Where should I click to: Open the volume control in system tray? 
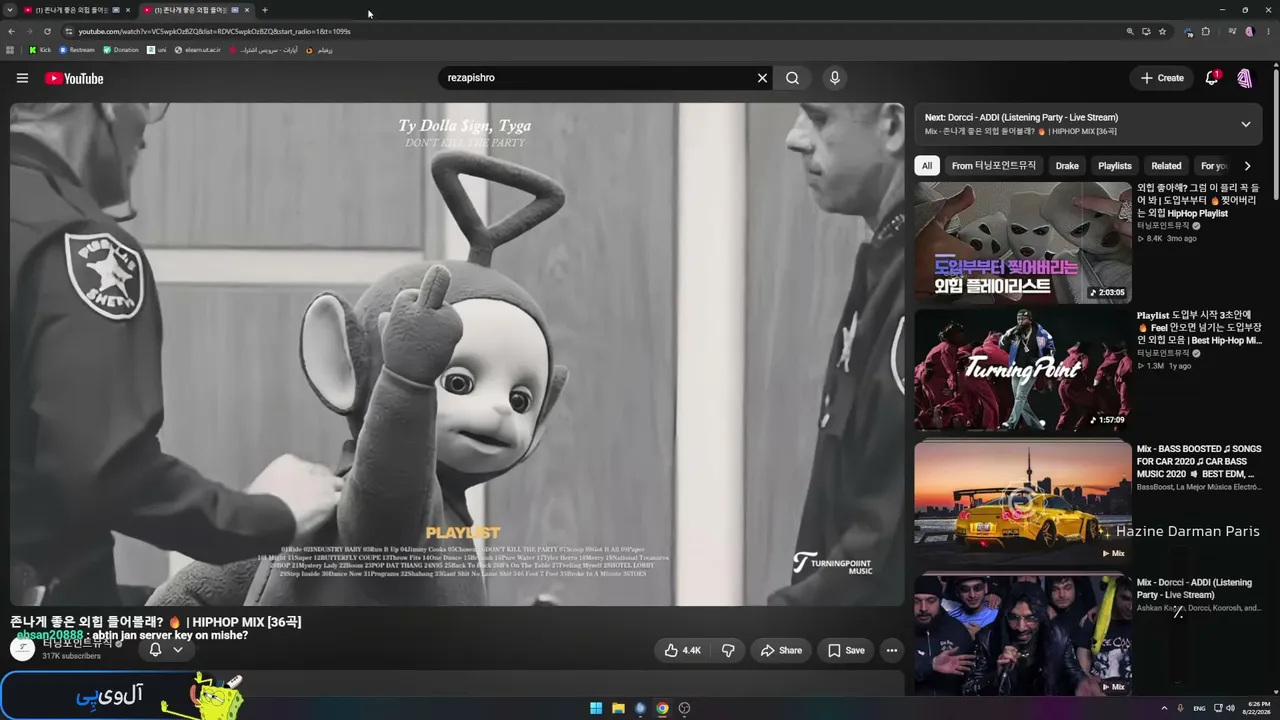pos(1230,708)
